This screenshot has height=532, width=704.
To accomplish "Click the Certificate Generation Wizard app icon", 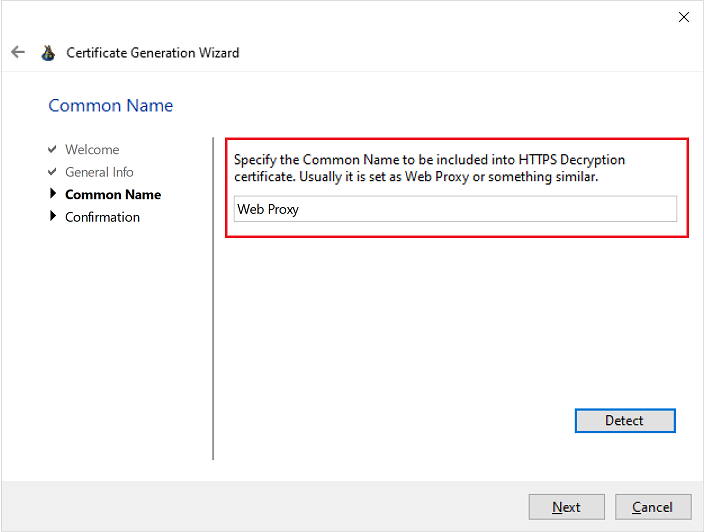I will click(48, 53).
